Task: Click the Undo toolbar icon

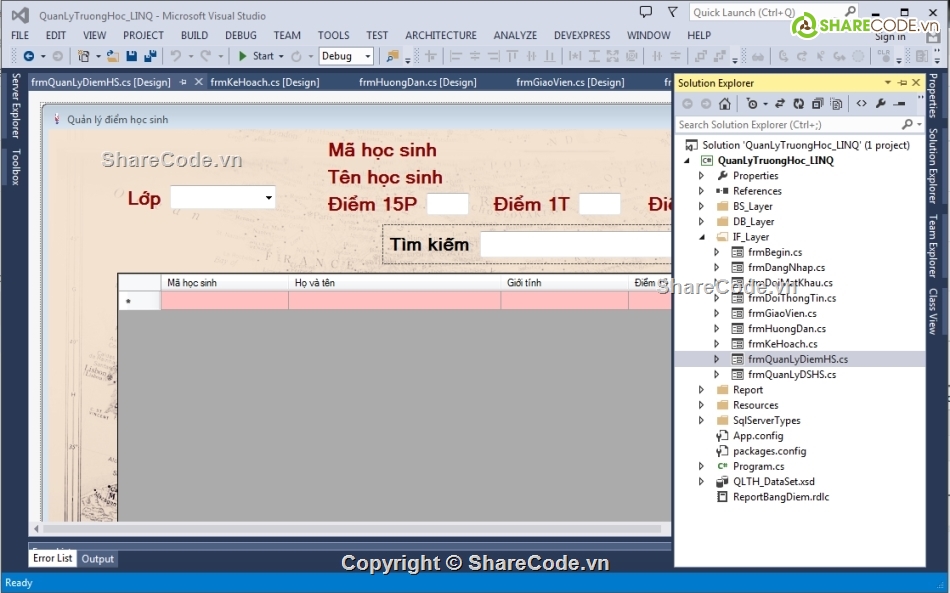Action: coord(176,56)
